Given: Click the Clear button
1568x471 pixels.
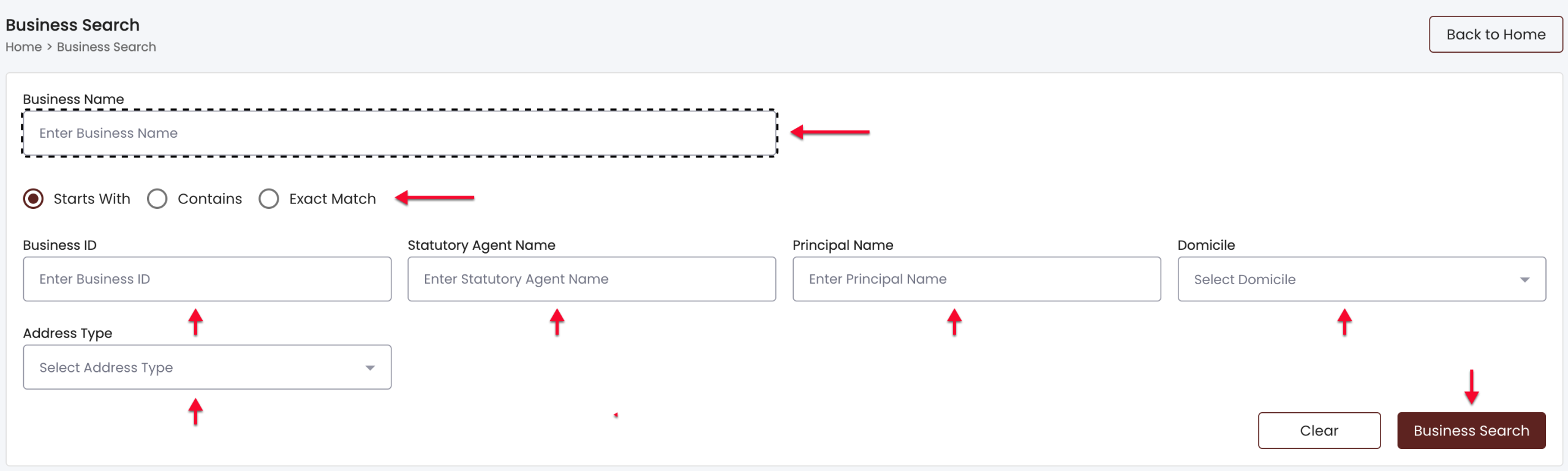Looking at the screenshot, I should click(x=1319, y=431).
